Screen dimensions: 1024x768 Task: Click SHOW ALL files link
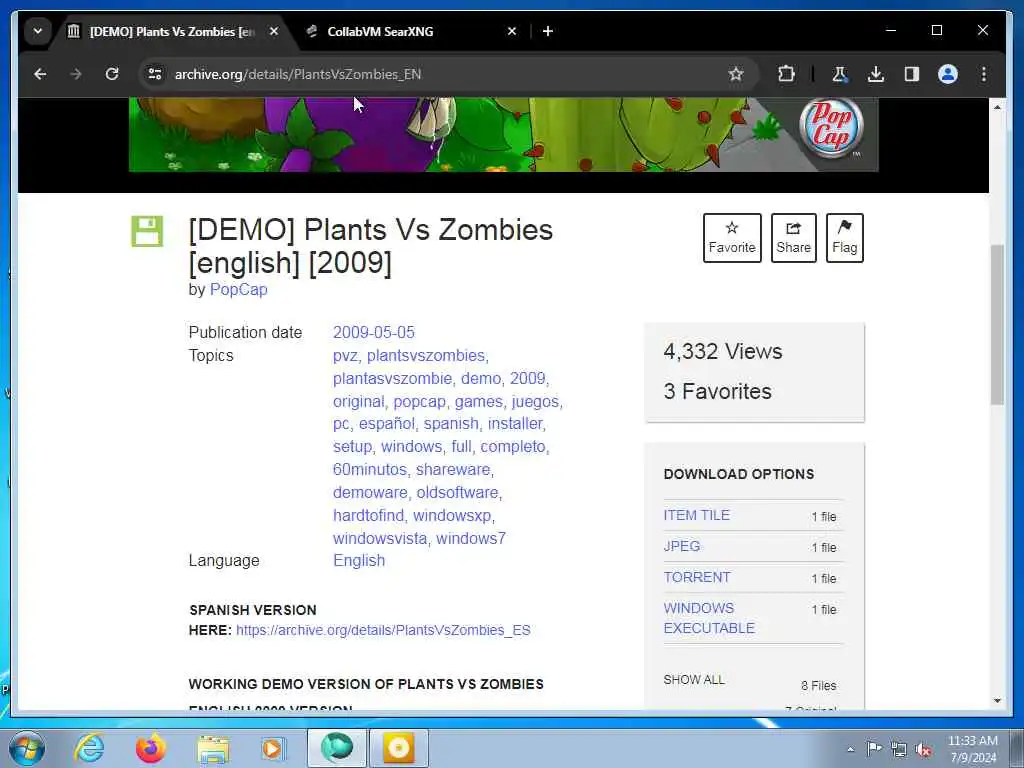(x=694, y=680)
